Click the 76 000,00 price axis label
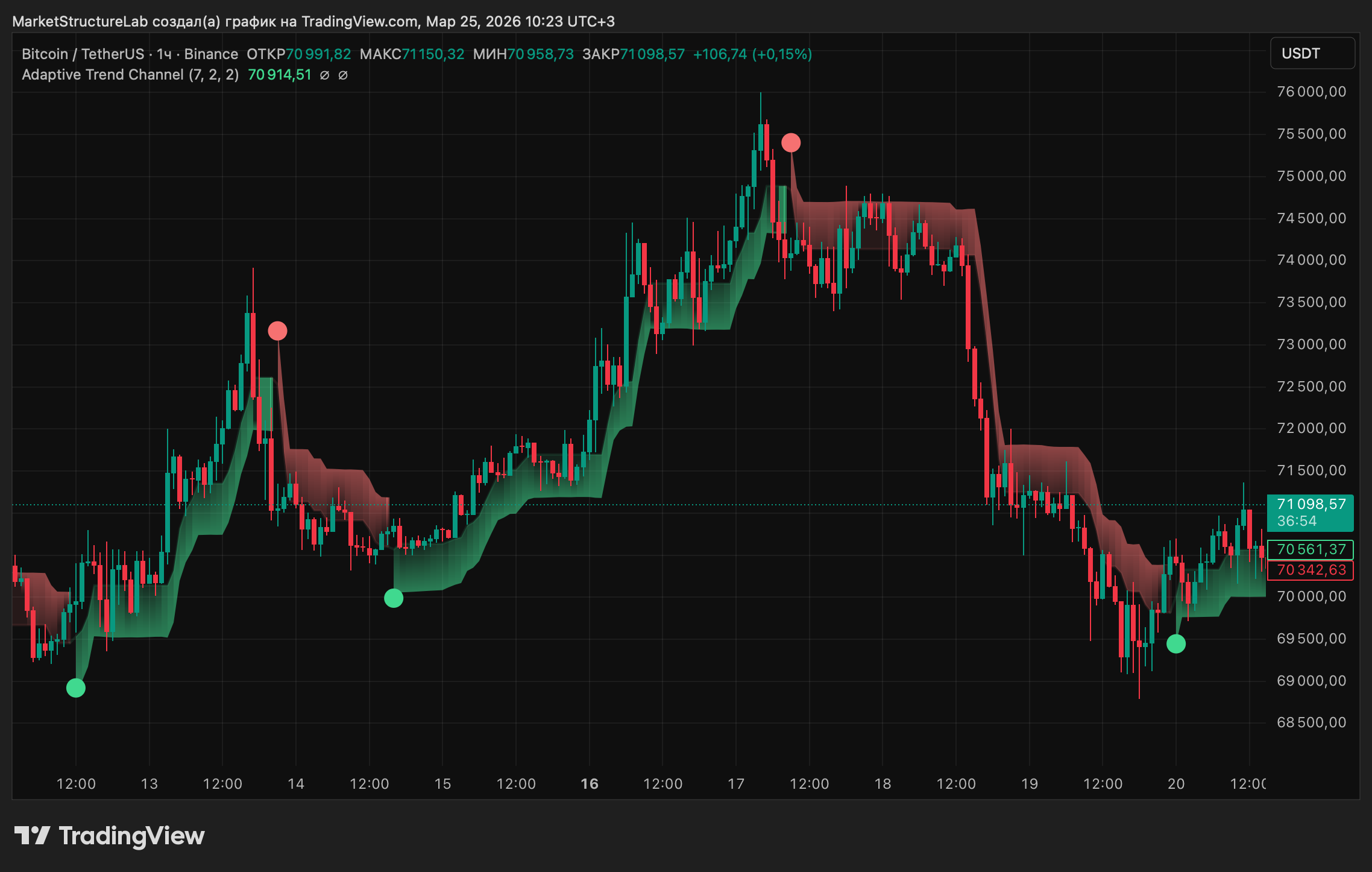Image resolution: width=1372 pixels, height=872 pixels. [1311, 92]
